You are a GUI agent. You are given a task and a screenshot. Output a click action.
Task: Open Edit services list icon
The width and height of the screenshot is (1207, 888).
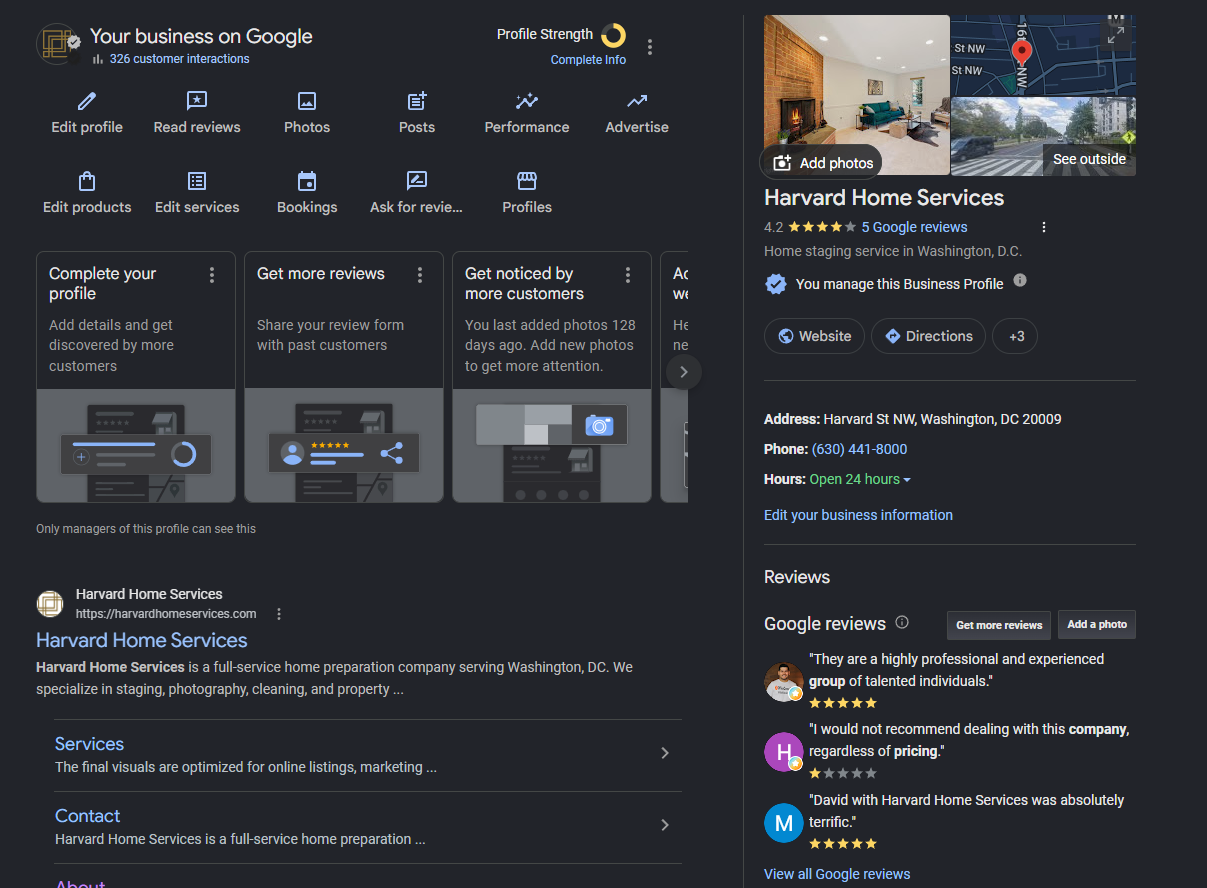pyautogui.click(x=197, y=181)
